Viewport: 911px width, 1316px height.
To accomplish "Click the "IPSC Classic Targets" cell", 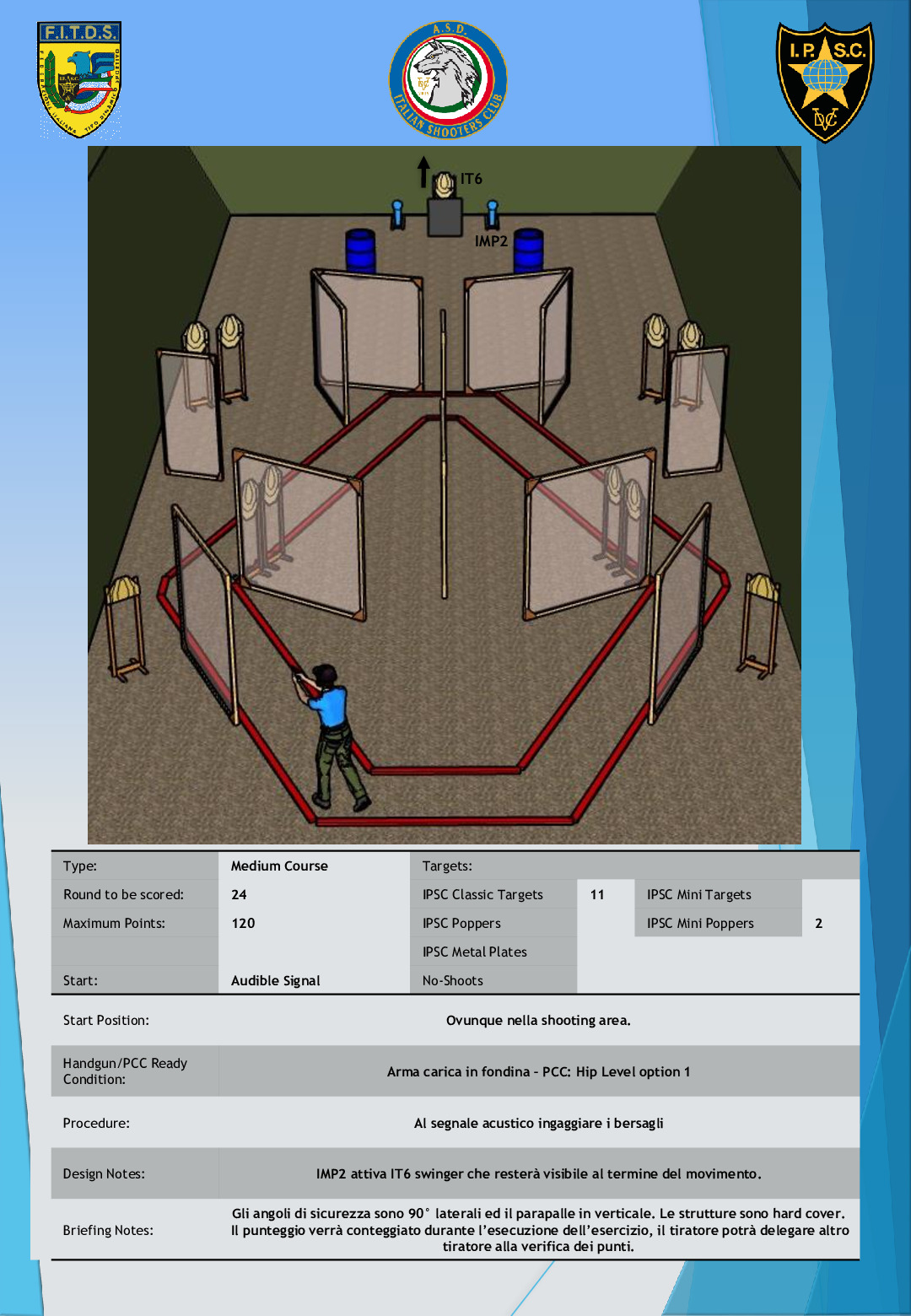I will coord(482,895).
